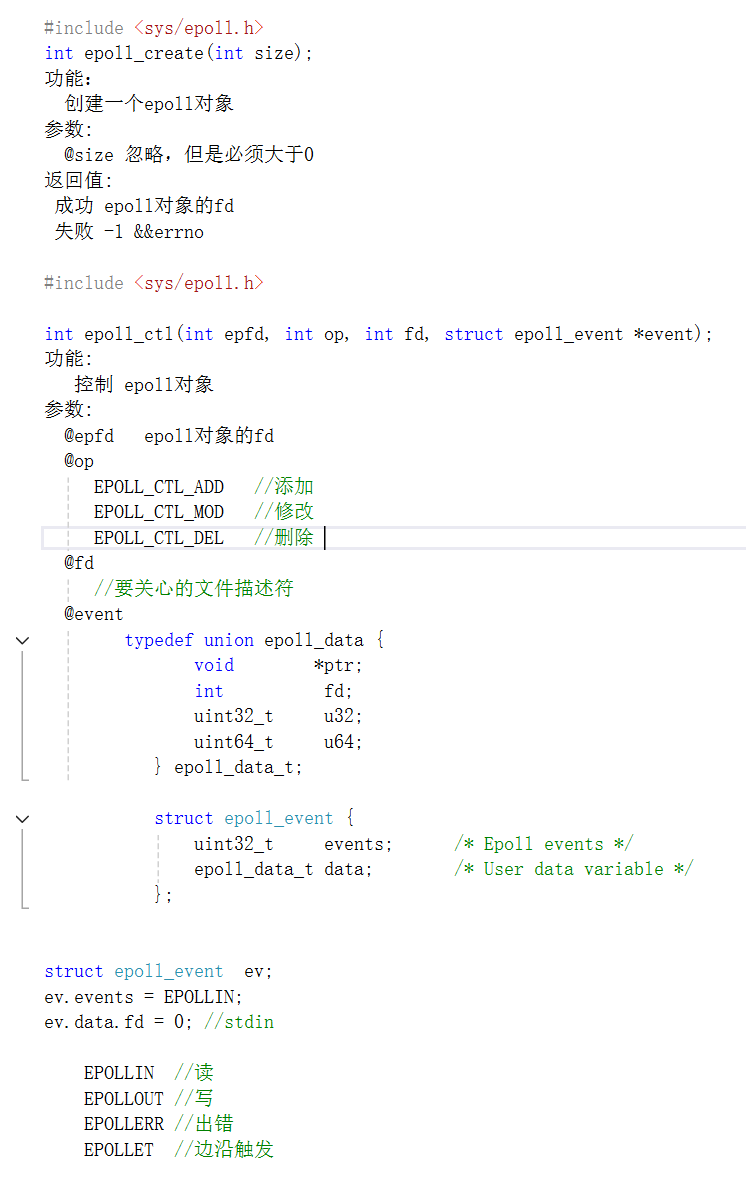The image size is (746, 1190).
Task: Click the 失败 -1 &&errno line
Action: coord(129,231)
